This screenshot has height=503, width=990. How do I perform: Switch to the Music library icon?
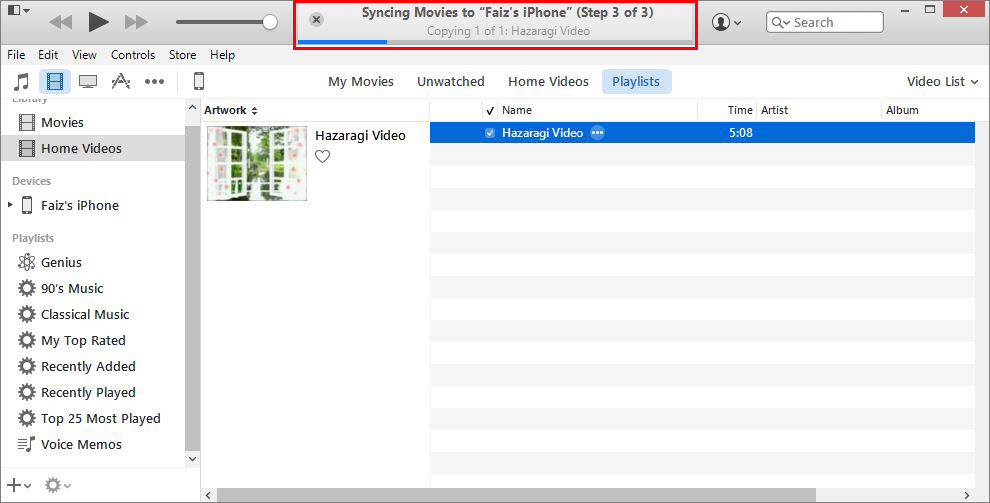(21, 81)
